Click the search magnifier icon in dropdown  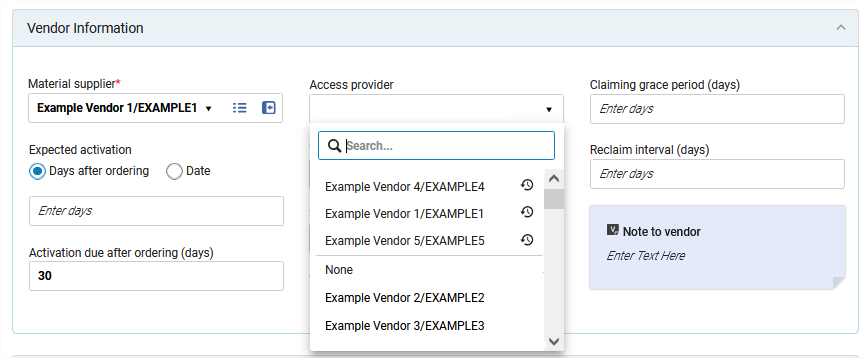[x=334, y=146]
